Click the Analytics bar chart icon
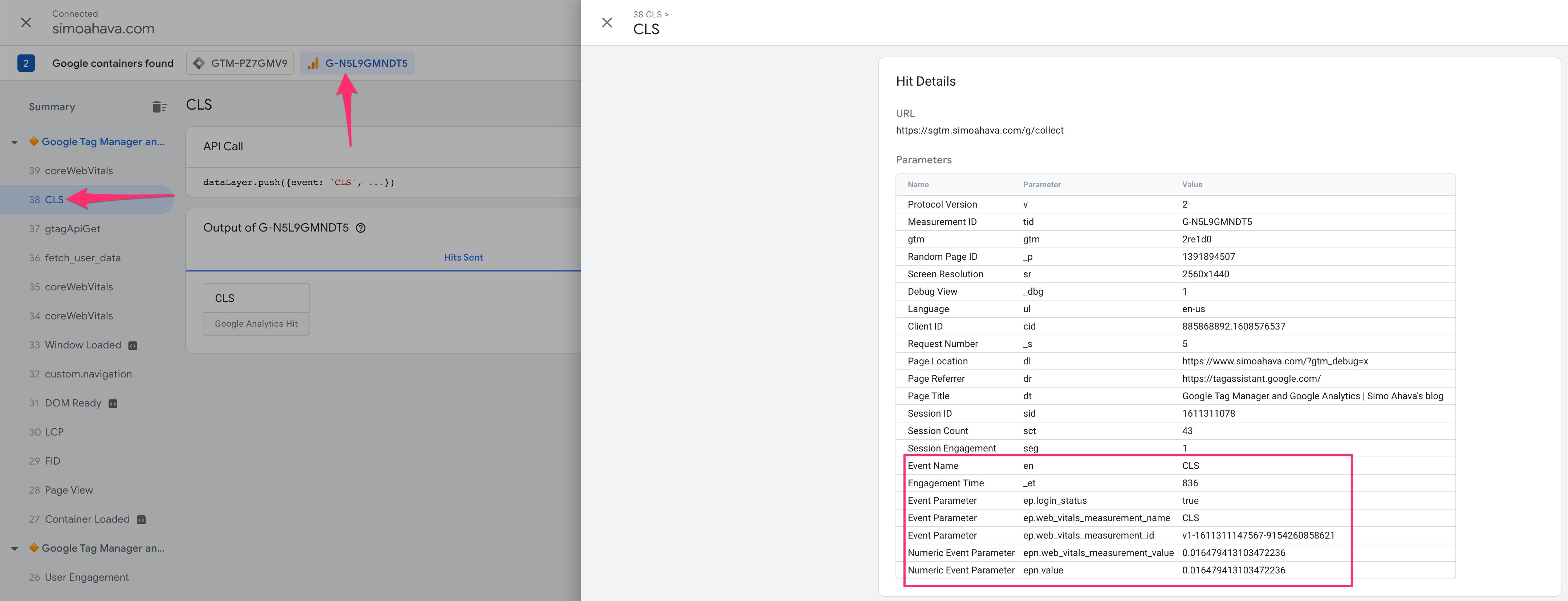The width and height of the screenshot is (1568, 601). (313, 63)
